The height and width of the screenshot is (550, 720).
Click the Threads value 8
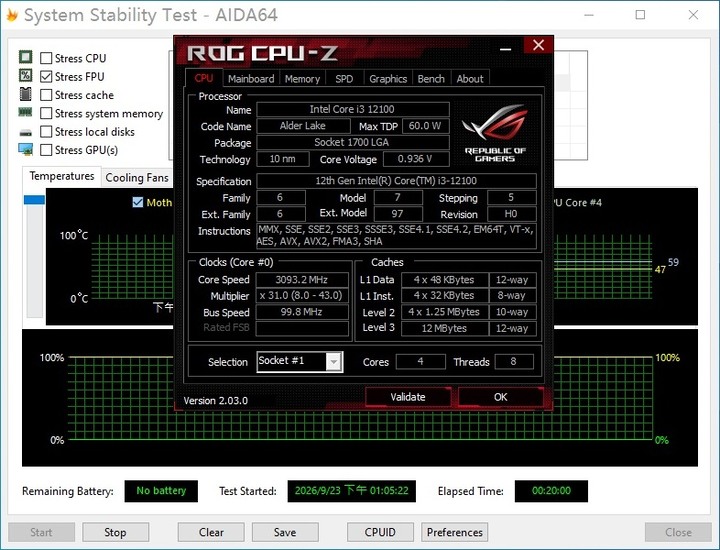(514, 362)
